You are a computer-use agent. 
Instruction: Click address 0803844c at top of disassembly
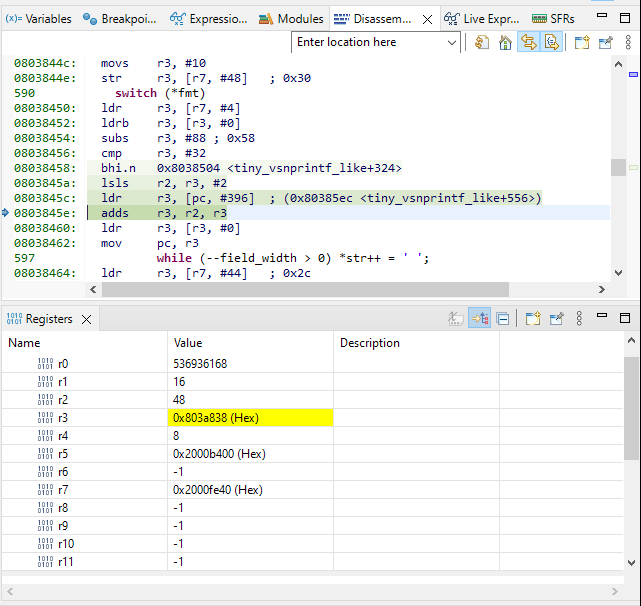pyautogui.click(x=45, y=63)
